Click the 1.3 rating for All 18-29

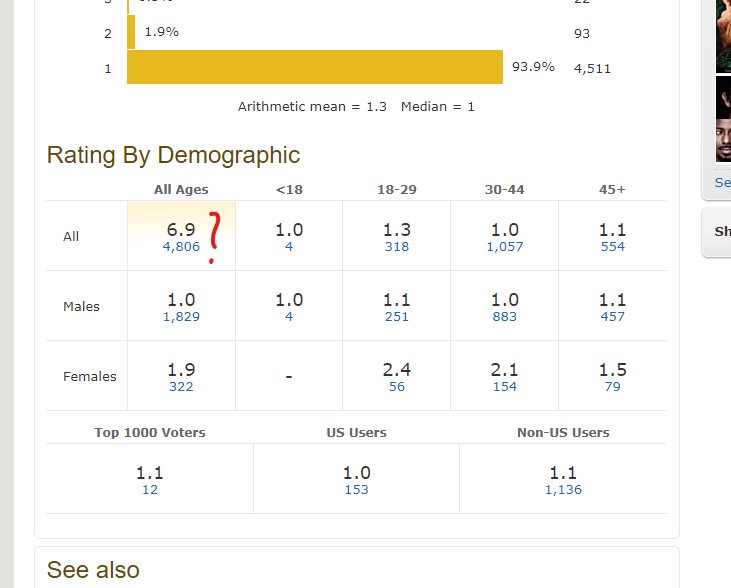click(x=397, y=229)
